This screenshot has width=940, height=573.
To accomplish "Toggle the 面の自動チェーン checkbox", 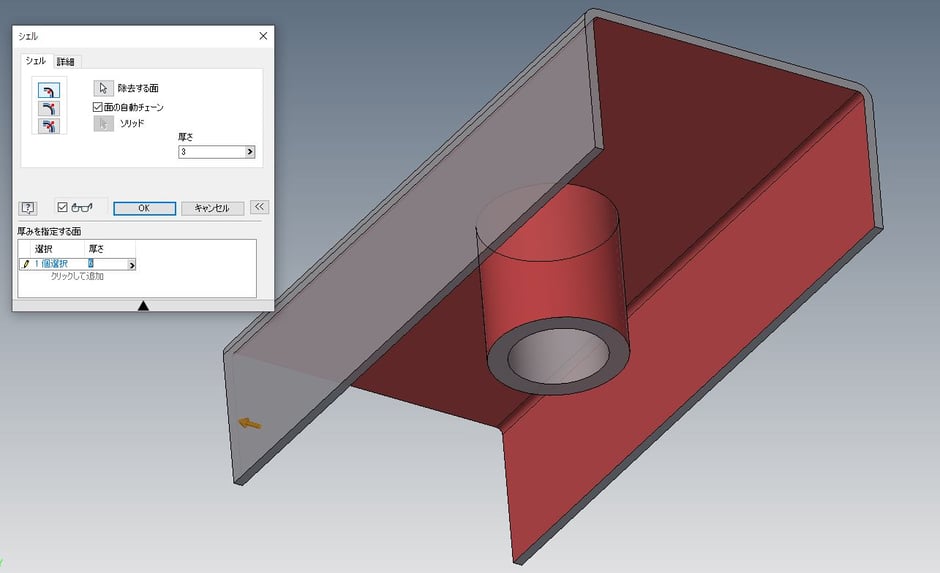I will click(x=97, y=107).
